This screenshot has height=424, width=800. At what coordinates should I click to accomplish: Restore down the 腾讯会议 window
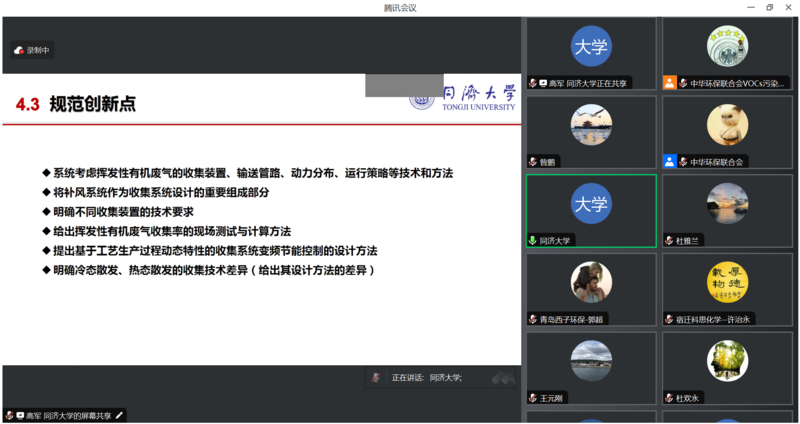point(769,7)
